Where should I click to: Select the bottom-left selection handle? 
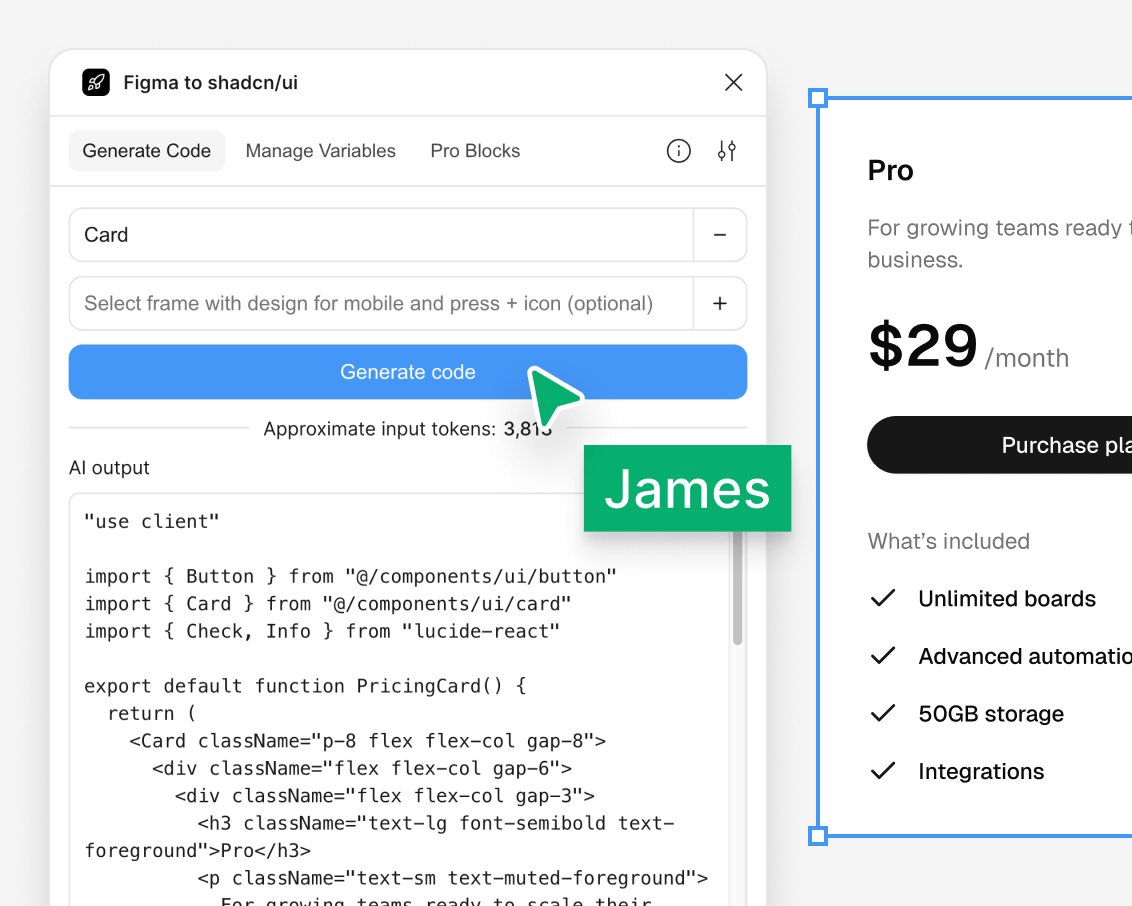818,836
